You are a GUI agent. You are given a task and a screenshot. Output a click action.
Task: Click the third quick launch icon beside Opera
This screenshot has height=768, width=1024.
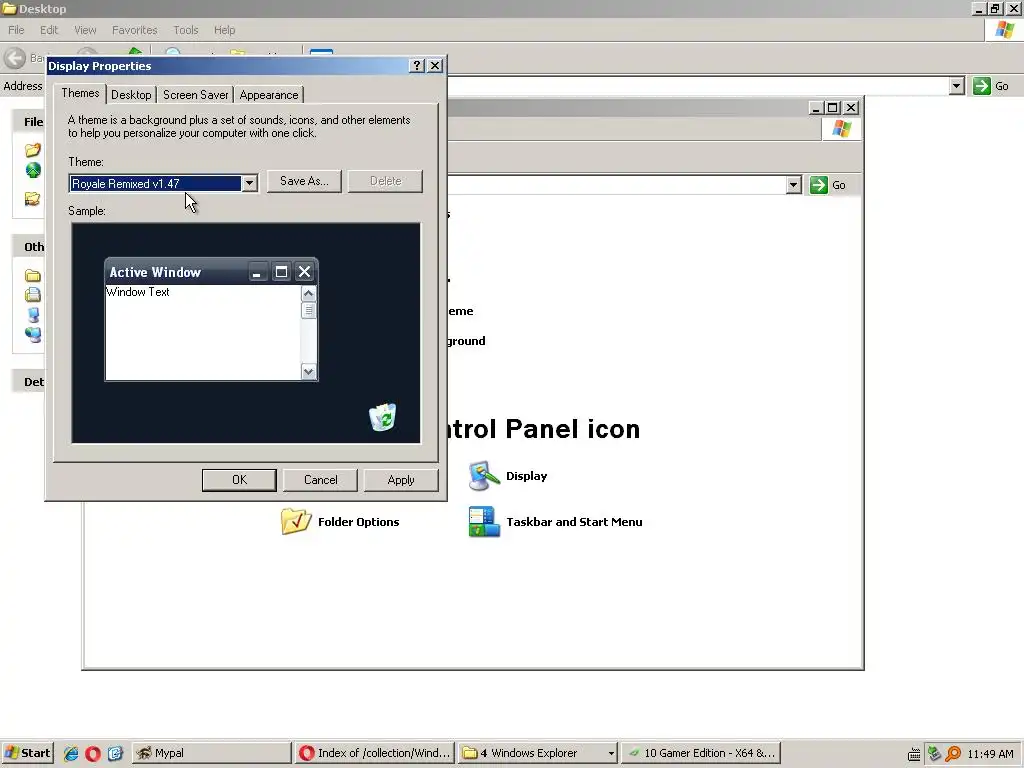(x=115, y=754)
